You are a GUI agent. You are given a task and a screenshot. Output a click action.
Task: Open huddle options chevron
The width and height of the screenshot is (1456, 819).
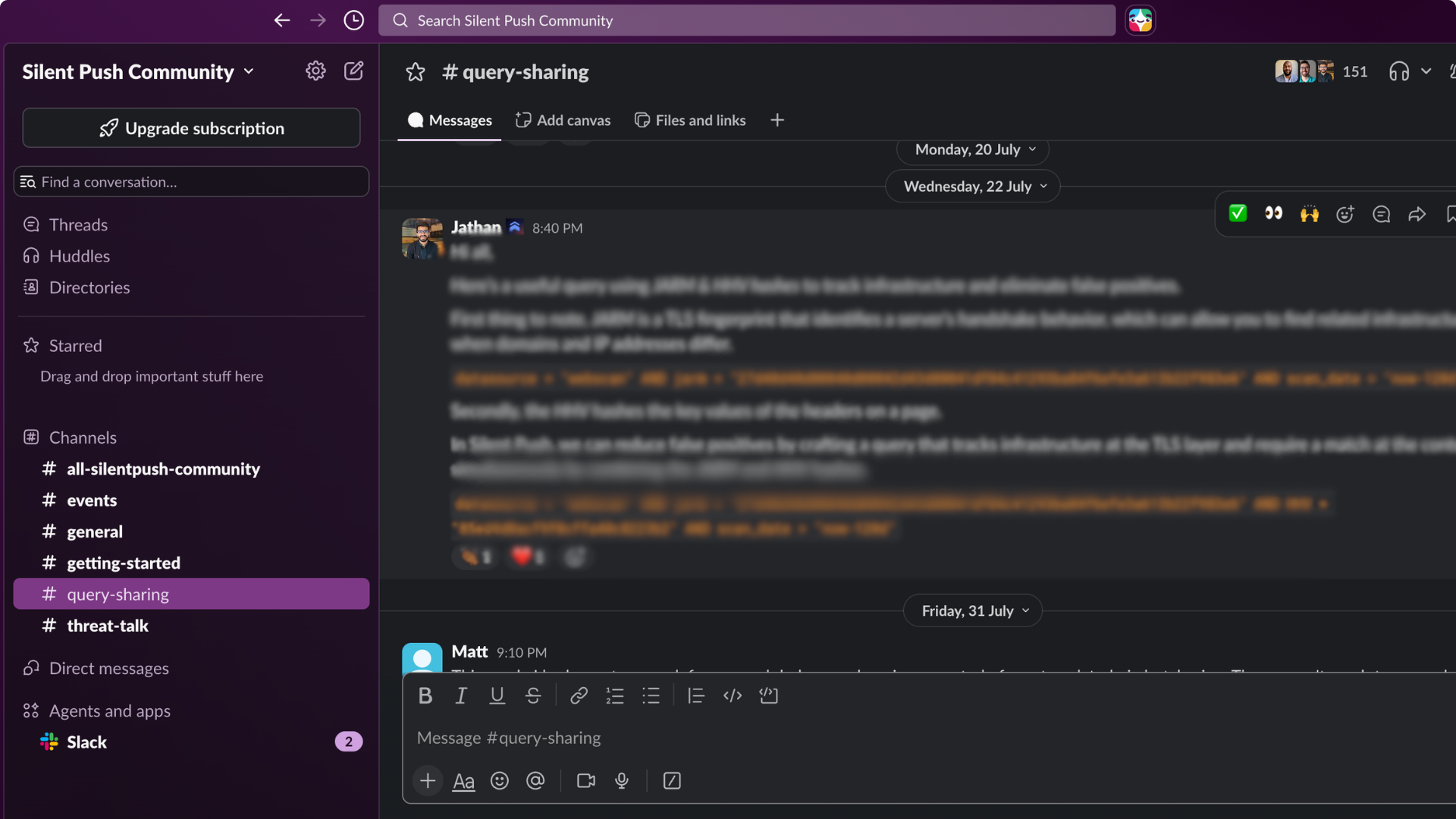point(1426,71)
